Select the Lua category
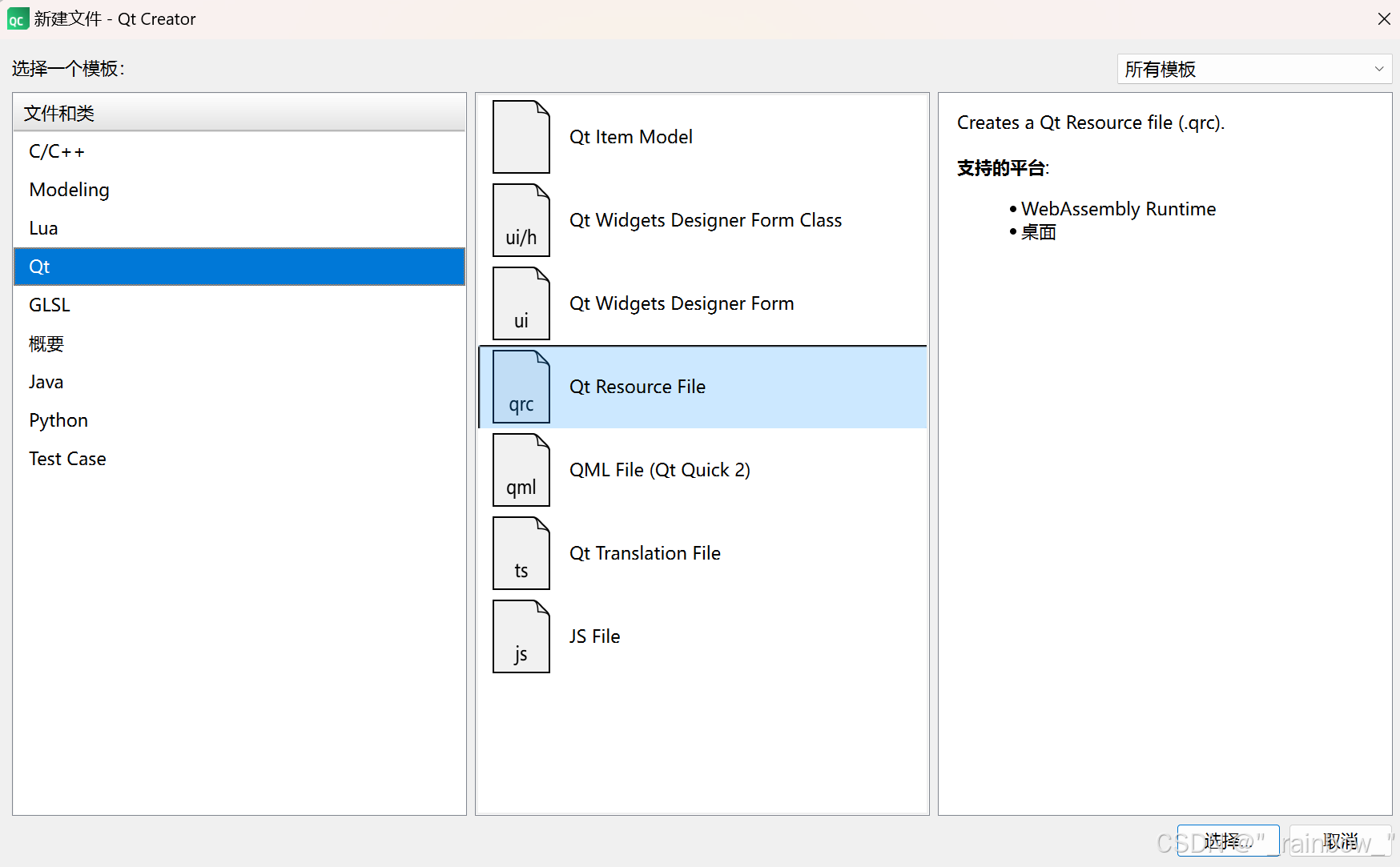Viewport: 1400px width, 867px height. 239,228
